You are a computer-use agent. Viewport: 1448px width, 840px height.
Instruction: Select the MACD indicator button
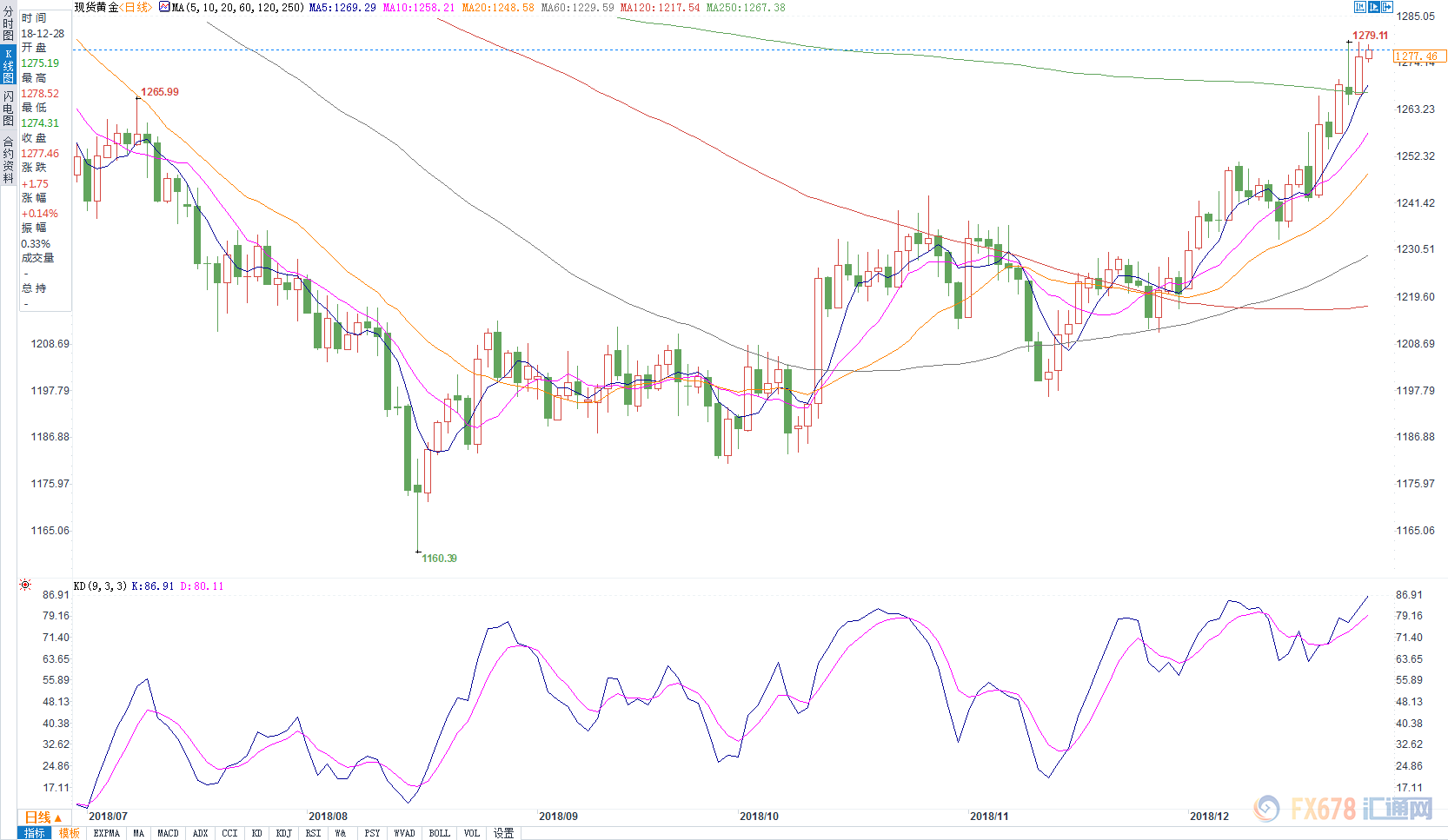(168, 833)
